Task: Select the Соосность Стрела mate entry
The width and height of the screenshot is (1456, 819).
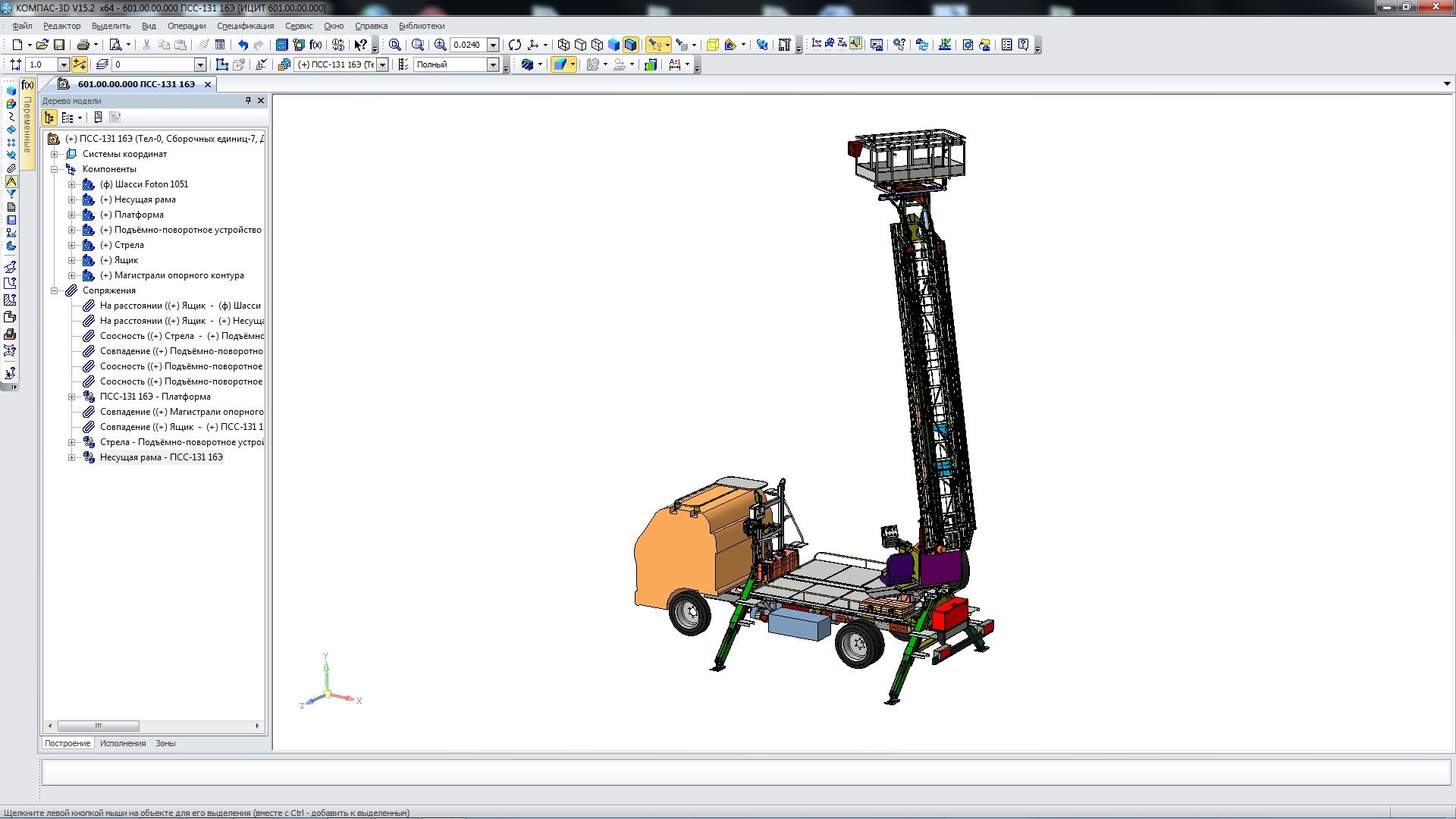Action: (181, 336)
